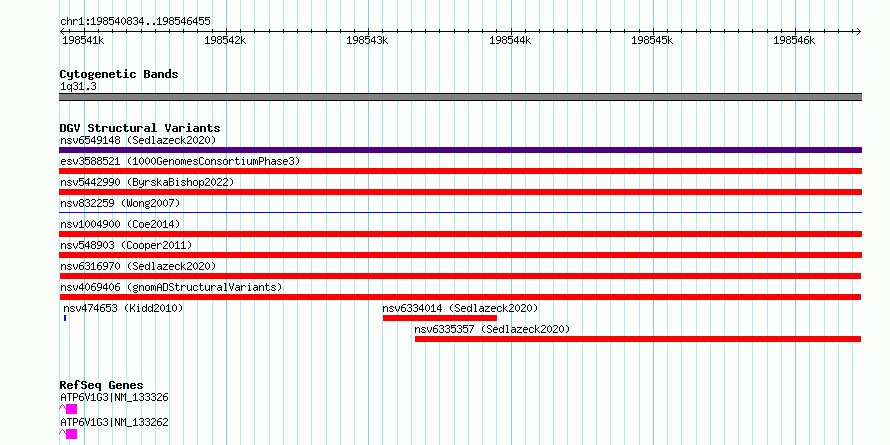The height and width of the screenshot is (445, 890).
Task: Click the nsv6335357 (Sedlazeck2020) red bar
Action: point(638,339)
